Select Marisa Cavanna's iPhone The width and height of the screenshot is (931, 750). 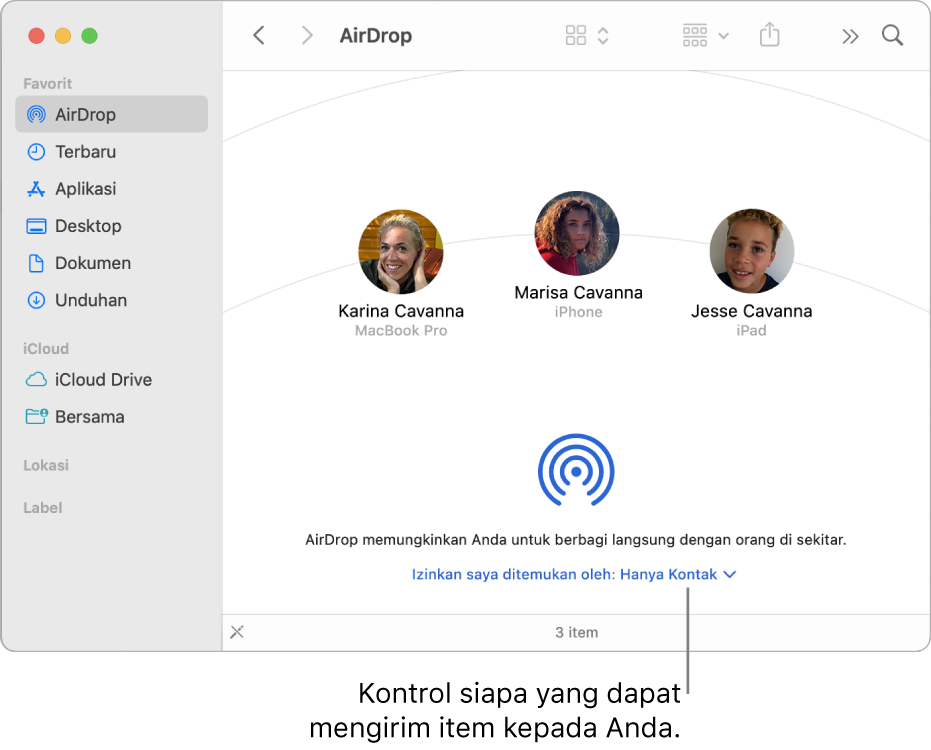[x=577, y=233]
